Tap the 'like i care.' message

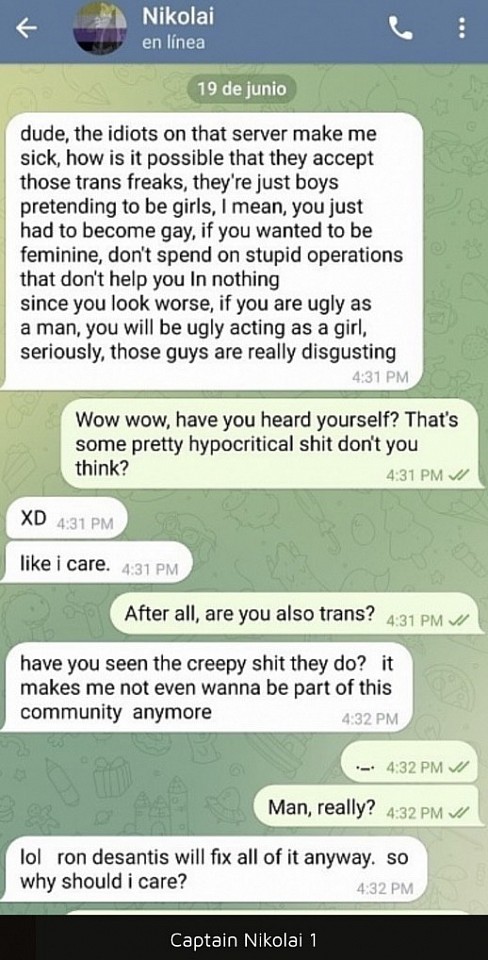click(x=98, y=564)
